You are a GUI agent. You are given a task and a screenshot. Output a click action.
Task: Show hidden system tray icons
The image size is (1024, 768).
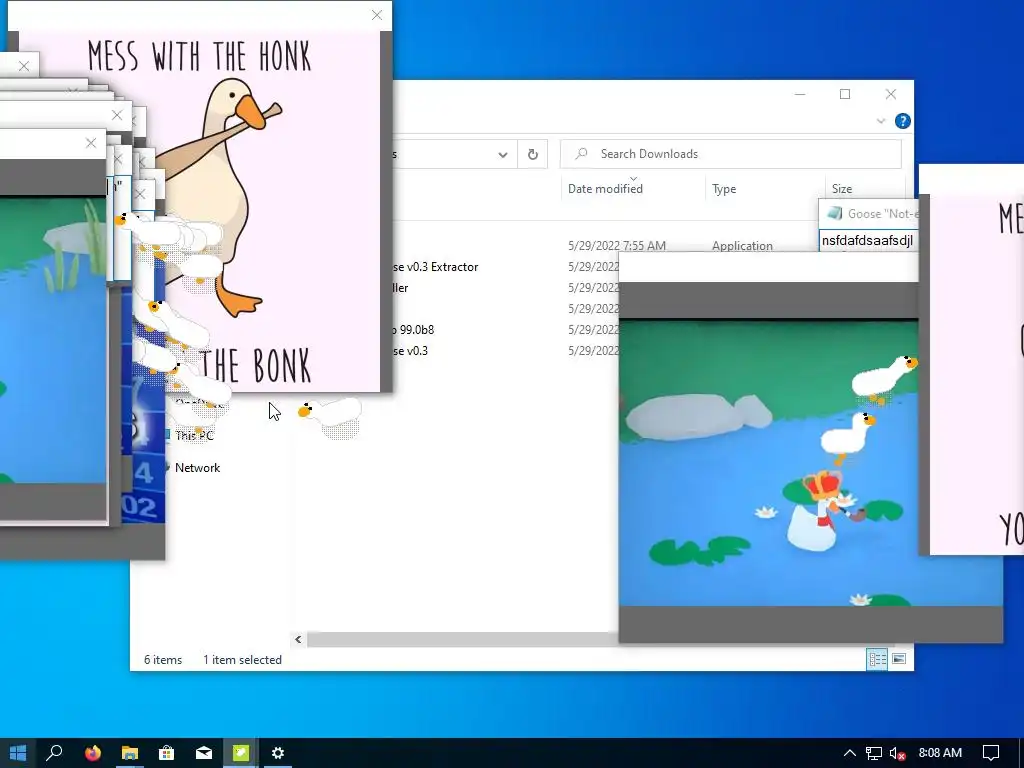[x=850, y=753]
